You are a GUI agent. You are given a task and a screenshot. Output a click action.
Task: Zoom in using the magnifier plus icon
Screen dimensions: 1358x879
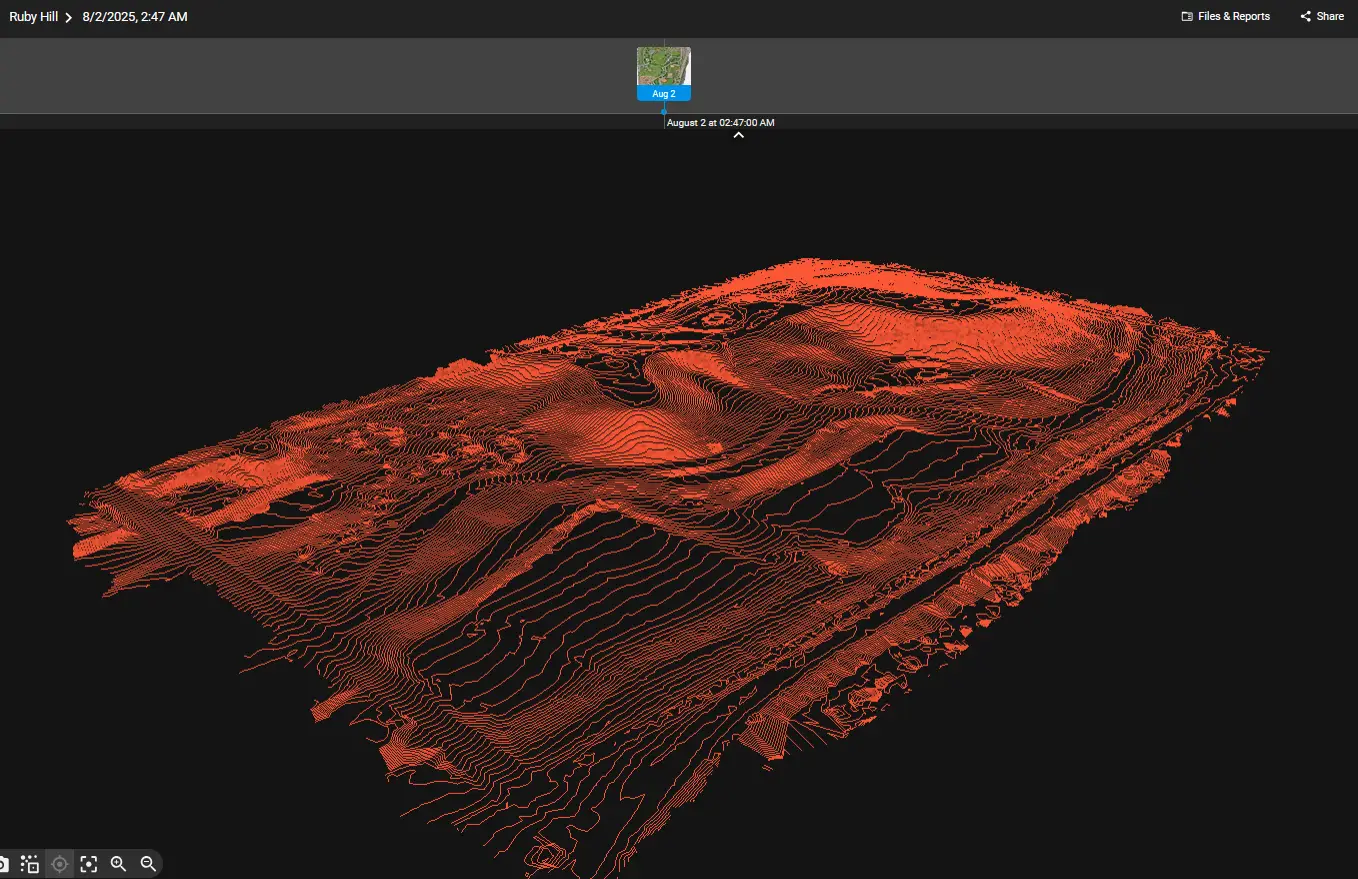(118, 863)
